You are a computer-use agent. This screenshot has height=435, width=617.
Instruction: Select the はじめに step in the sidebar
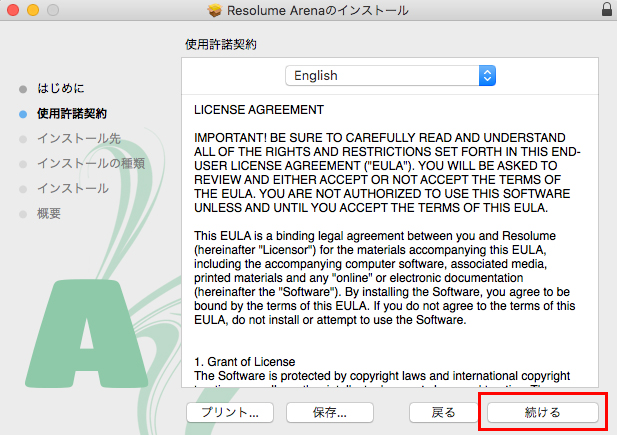[x=61, y=89]
